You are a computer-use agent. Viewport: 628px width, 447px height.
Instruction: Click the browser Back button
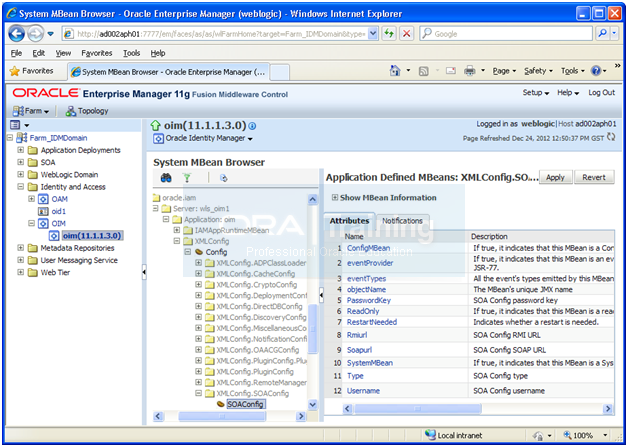[16, 34]
